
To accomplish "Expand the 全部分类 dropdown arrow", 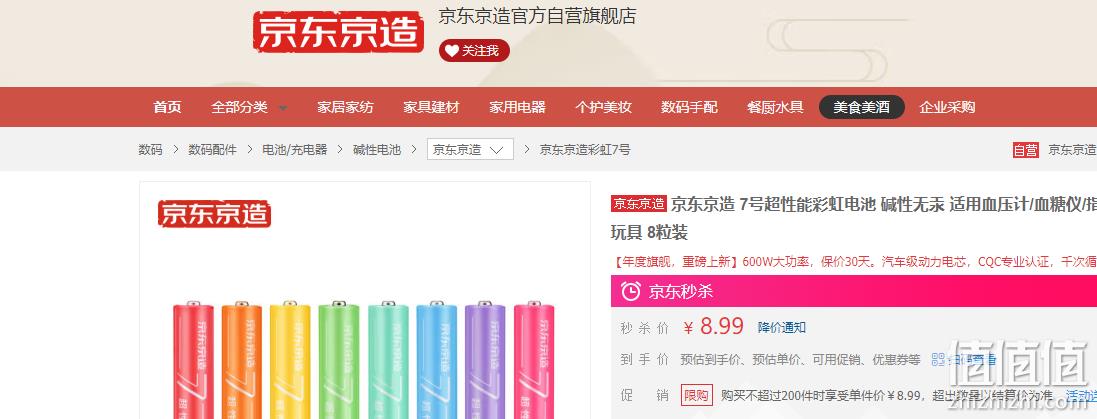I will click(283, 108).
